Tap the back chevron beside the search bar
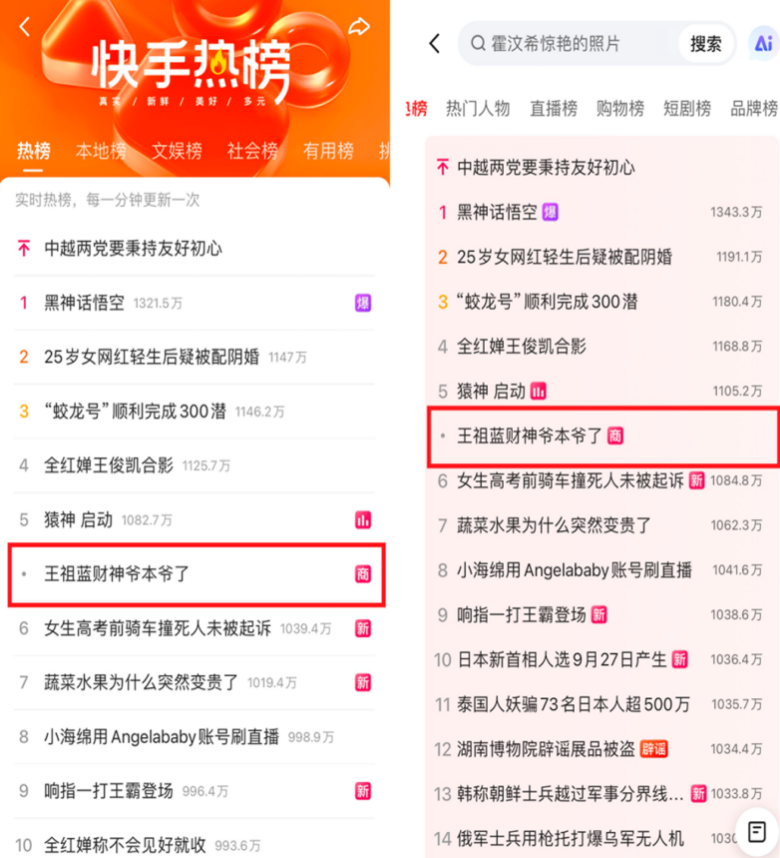Image resolution: width=780 pixels, height=858 pixels. point(435,43)
